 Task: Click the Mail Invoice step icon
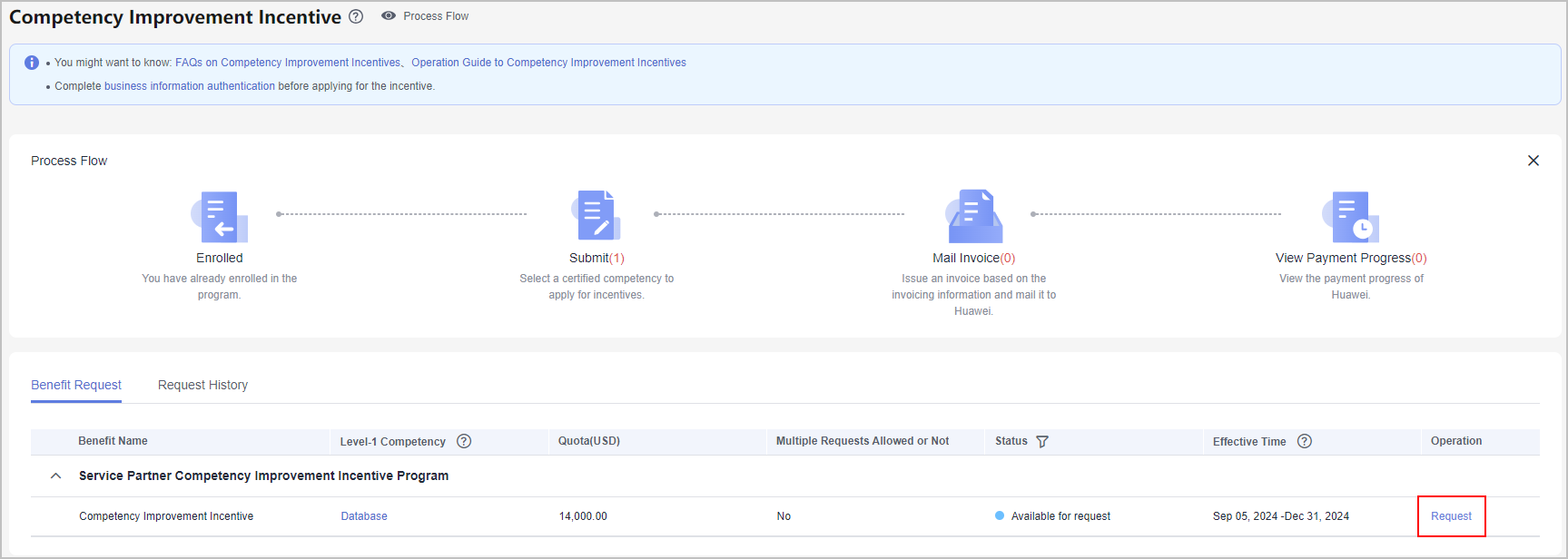973,216
